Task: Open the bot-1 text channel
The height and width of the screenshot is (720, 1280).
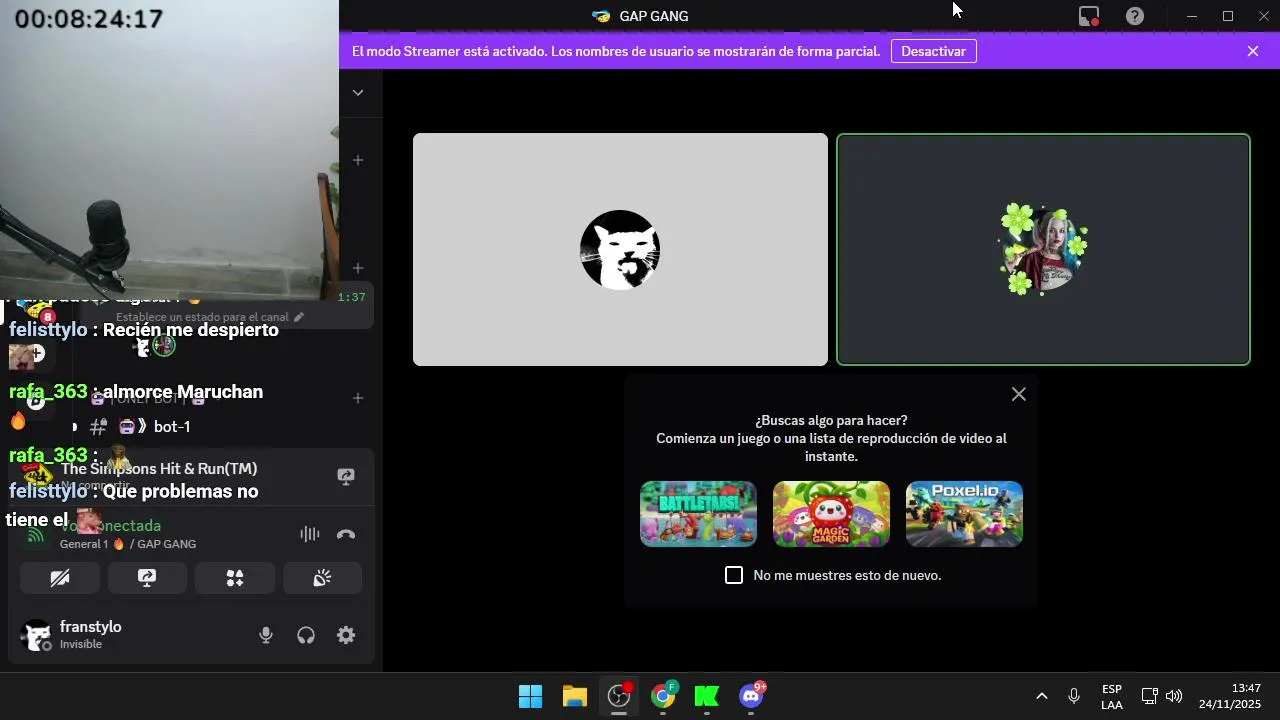Action: [x=172, y=427]
